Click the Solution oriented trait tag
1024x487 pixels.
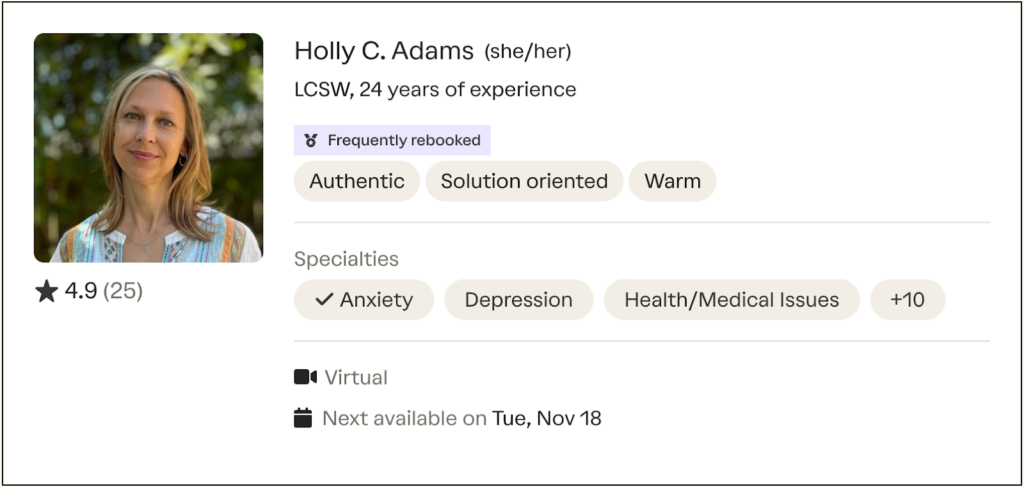tap(524, 181)
